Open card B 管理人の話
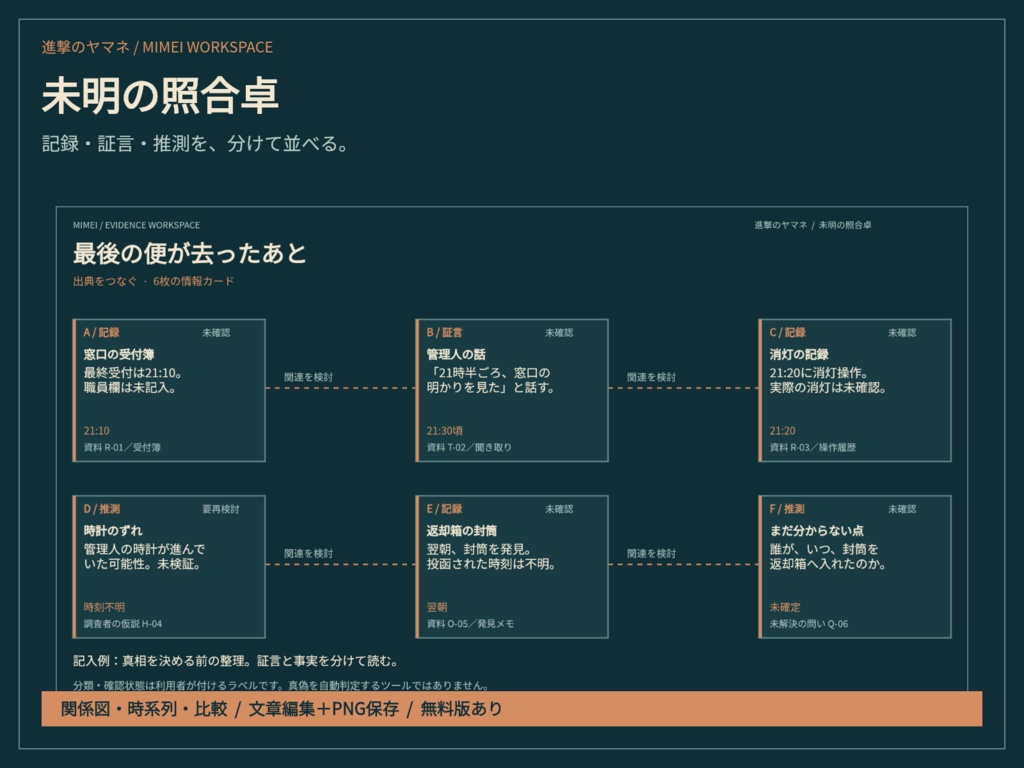1024x768 pixels. coord(512,391)
